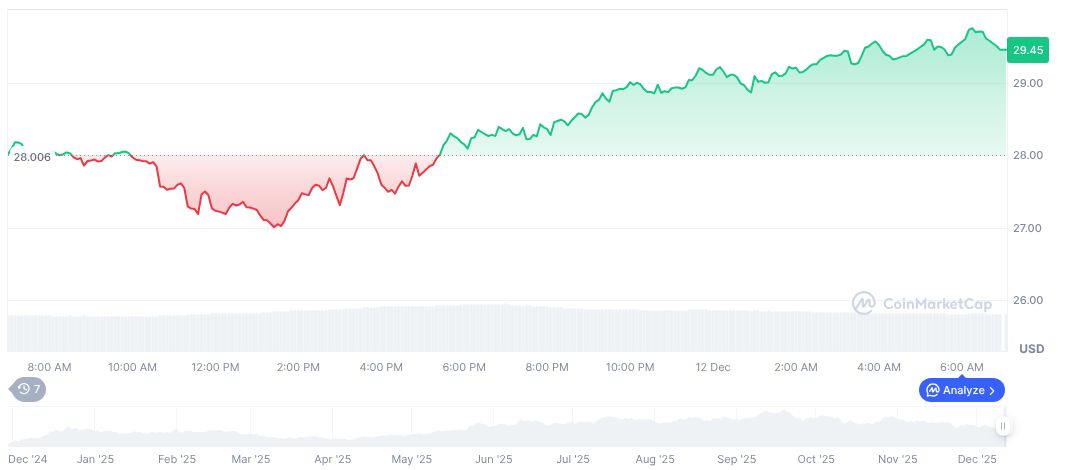Select Mar '25 on the range timeline
Viewport: 1072px width, 470px height.
point(251,459)
